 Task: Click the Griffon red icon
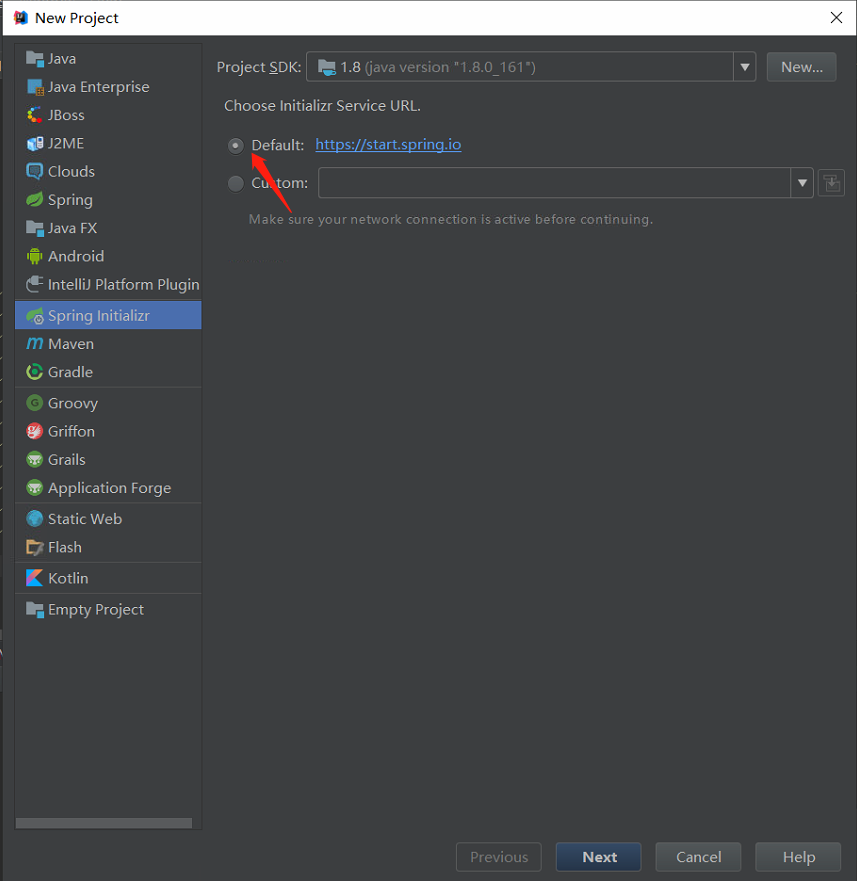pos(34,432)
